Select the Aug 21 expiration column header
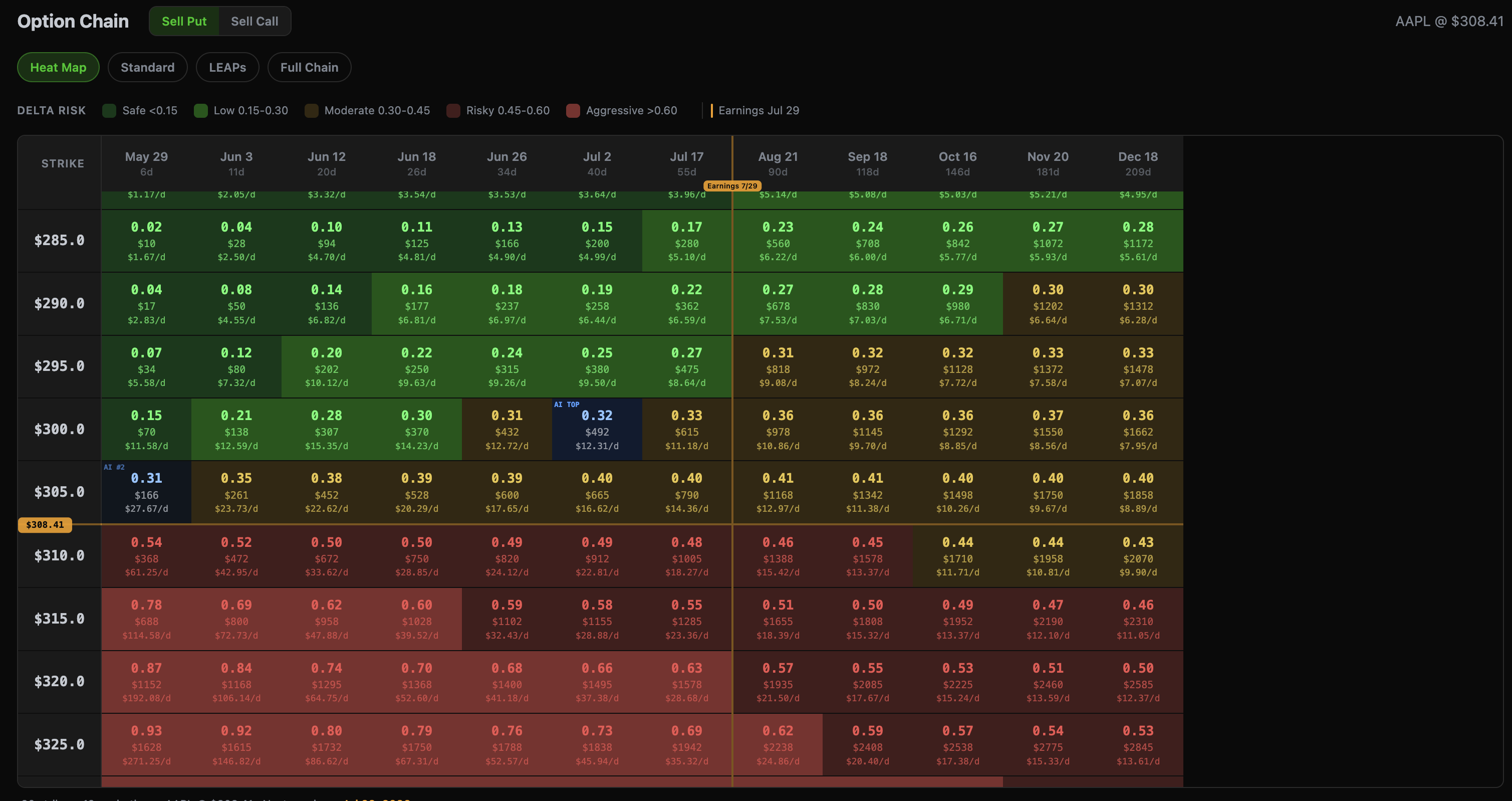The width and height of the screenshot is (1512, 801). [778, 163]
